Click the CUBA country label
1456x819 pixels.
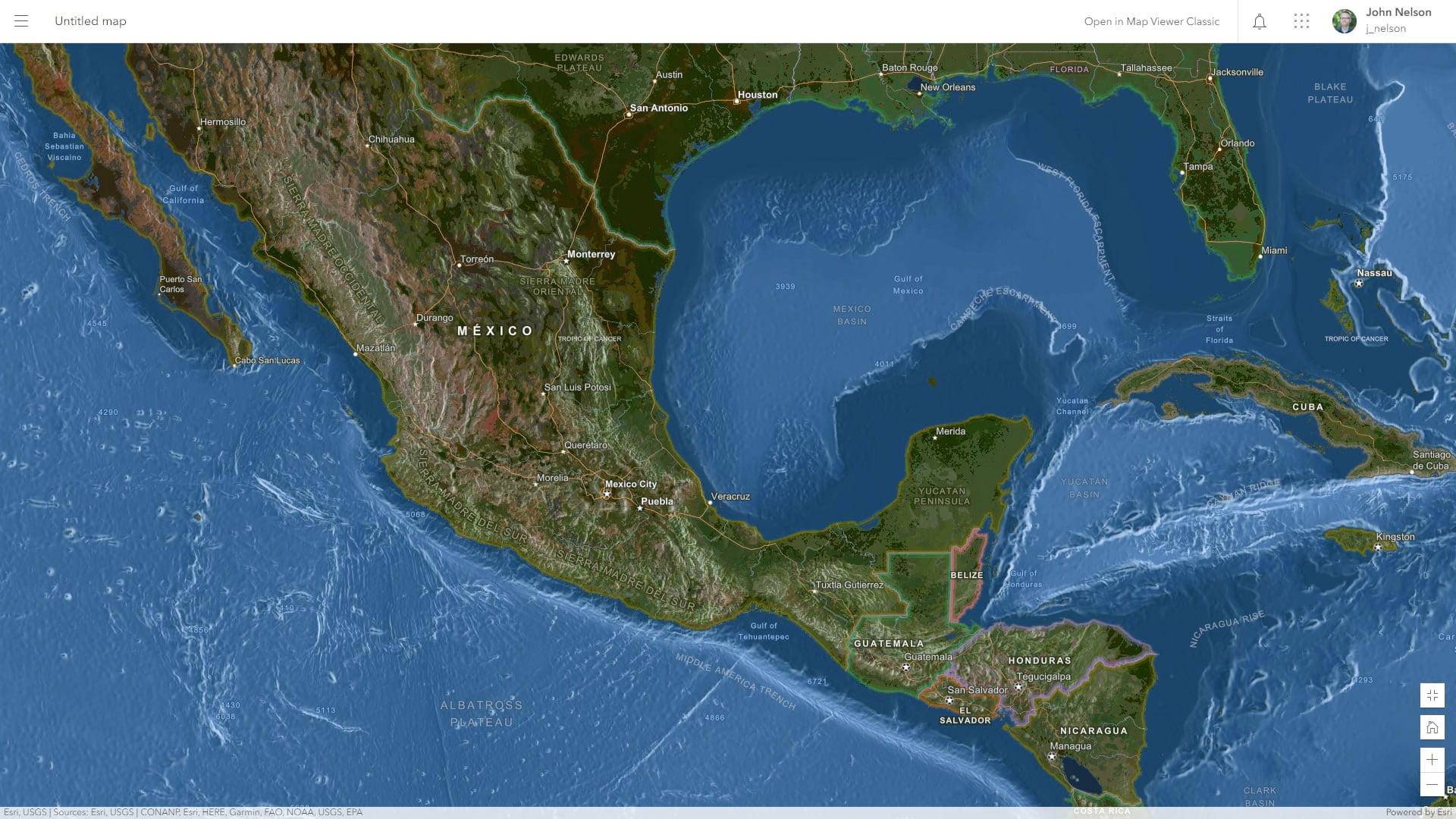click(1307, 407)
